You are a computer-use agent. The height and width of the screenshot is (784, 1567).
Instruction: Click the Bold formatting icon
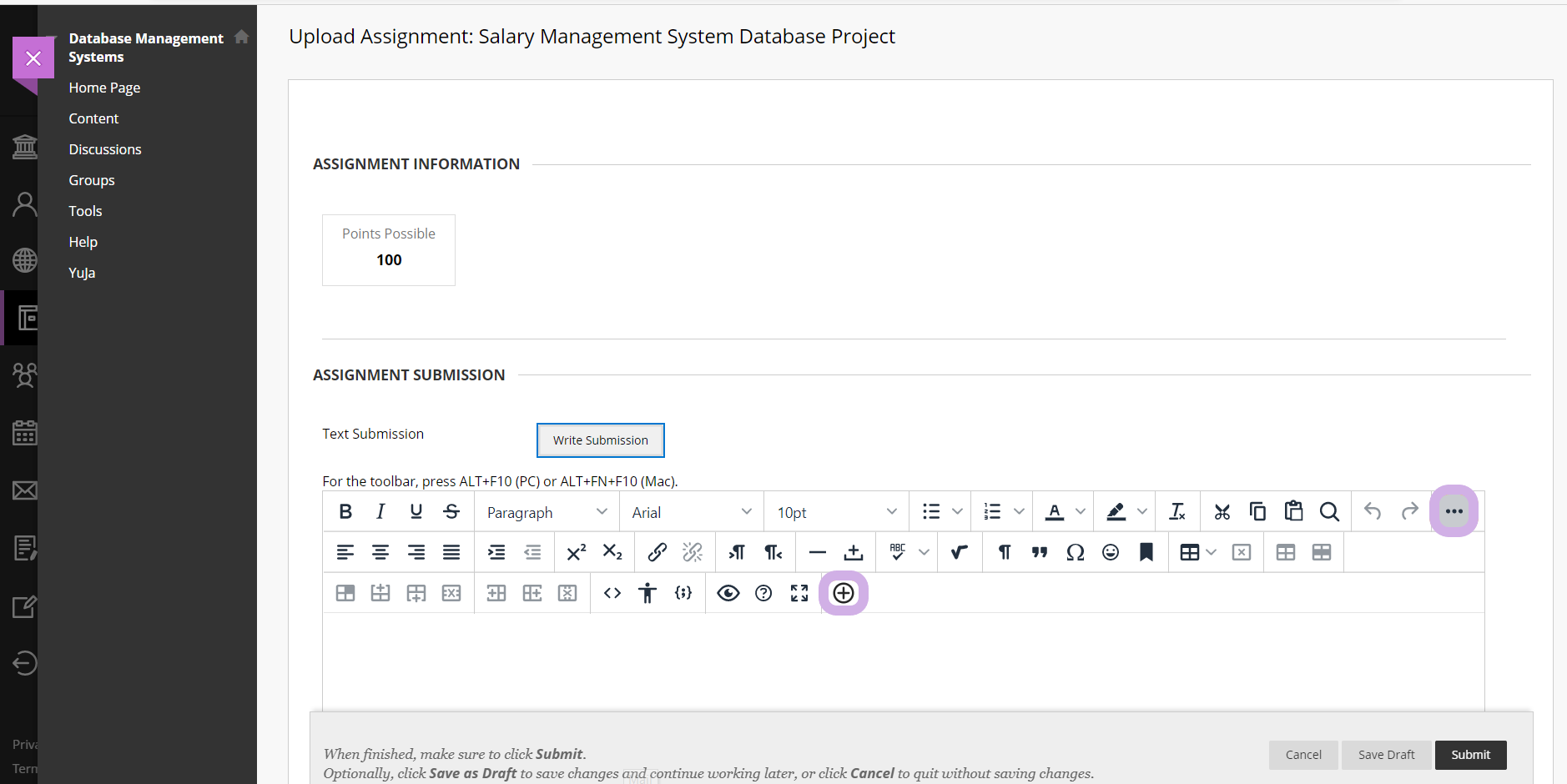pyautogui.click(x=345, y=511)
